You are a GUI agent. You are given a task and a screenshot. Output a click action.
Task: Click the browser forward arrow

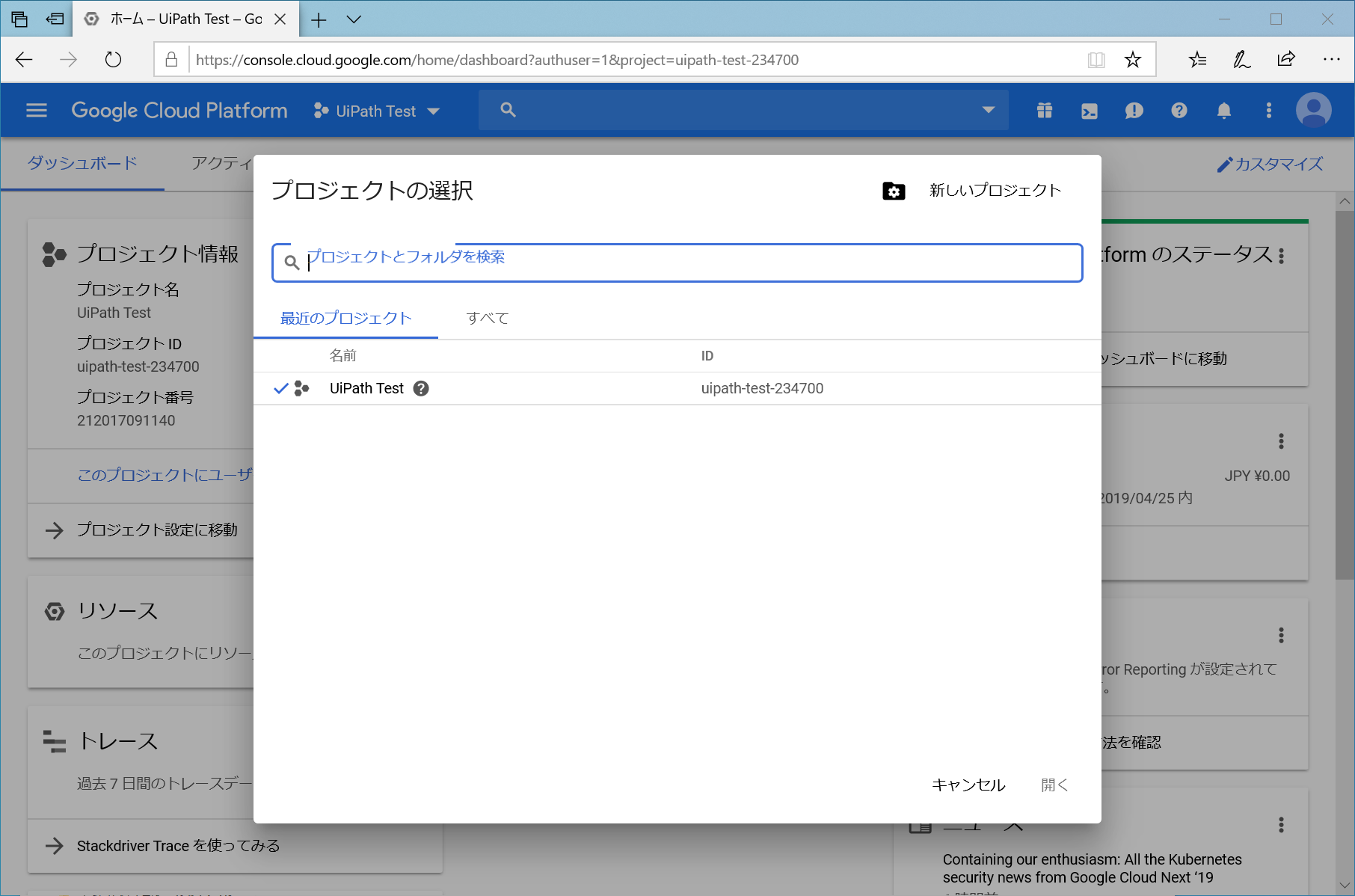coord(68,60)
